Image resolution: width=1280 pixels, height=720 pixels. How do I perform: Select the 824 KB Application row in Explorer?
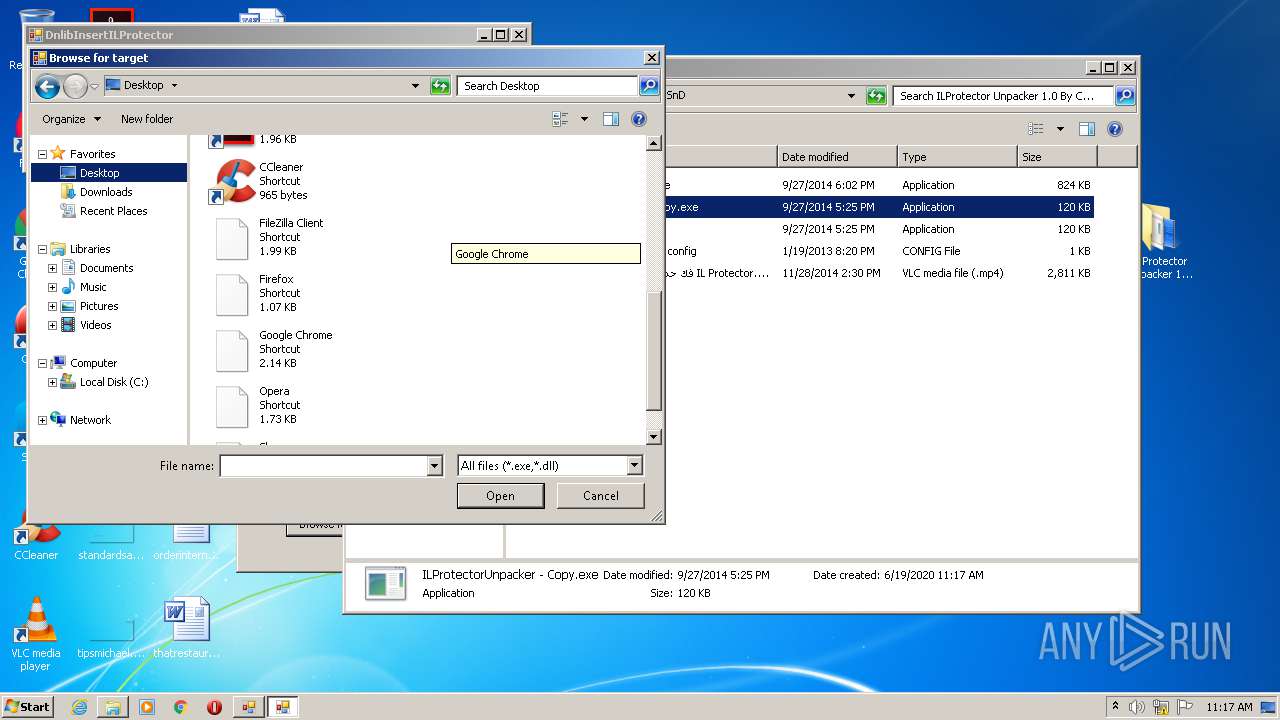pyautogui.click(x=880, y=185)
